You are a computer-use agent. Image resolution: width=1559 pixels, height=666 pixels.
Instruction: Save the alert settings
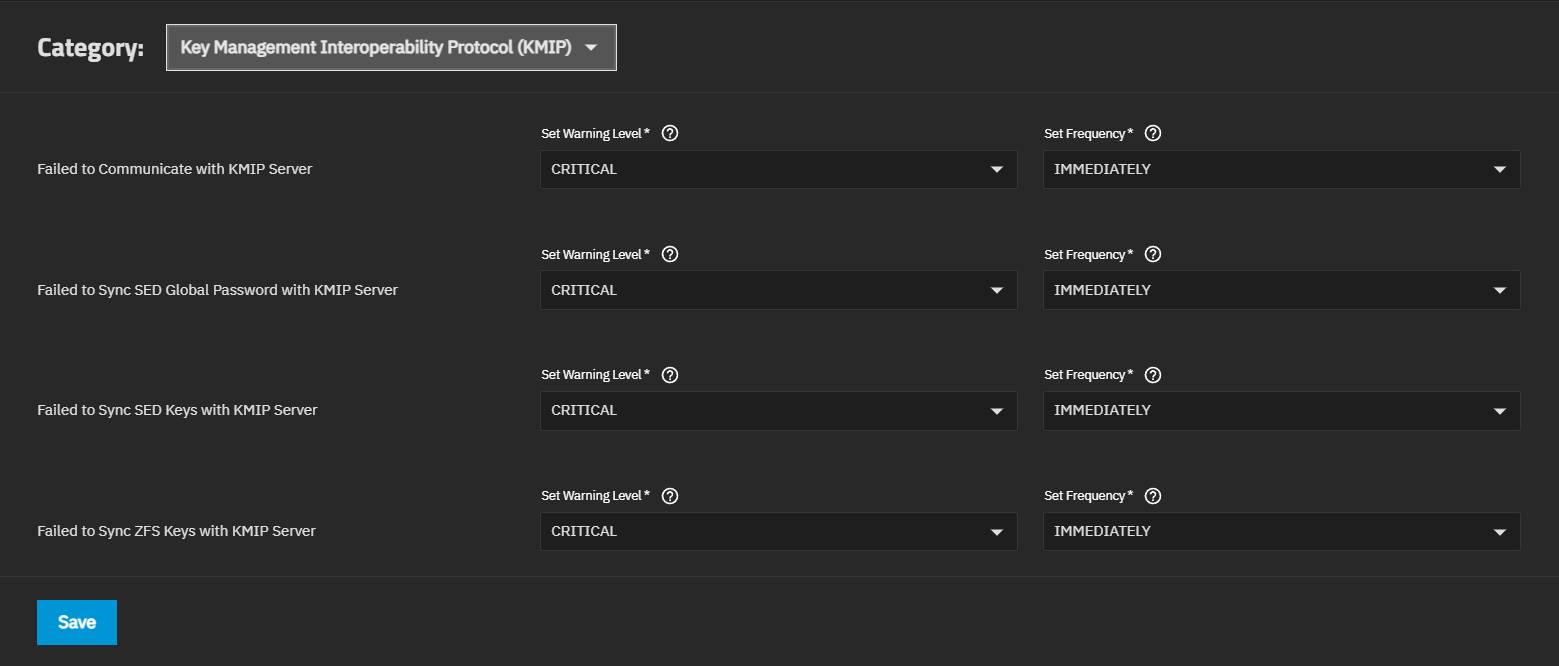click(x=77, y=622)
